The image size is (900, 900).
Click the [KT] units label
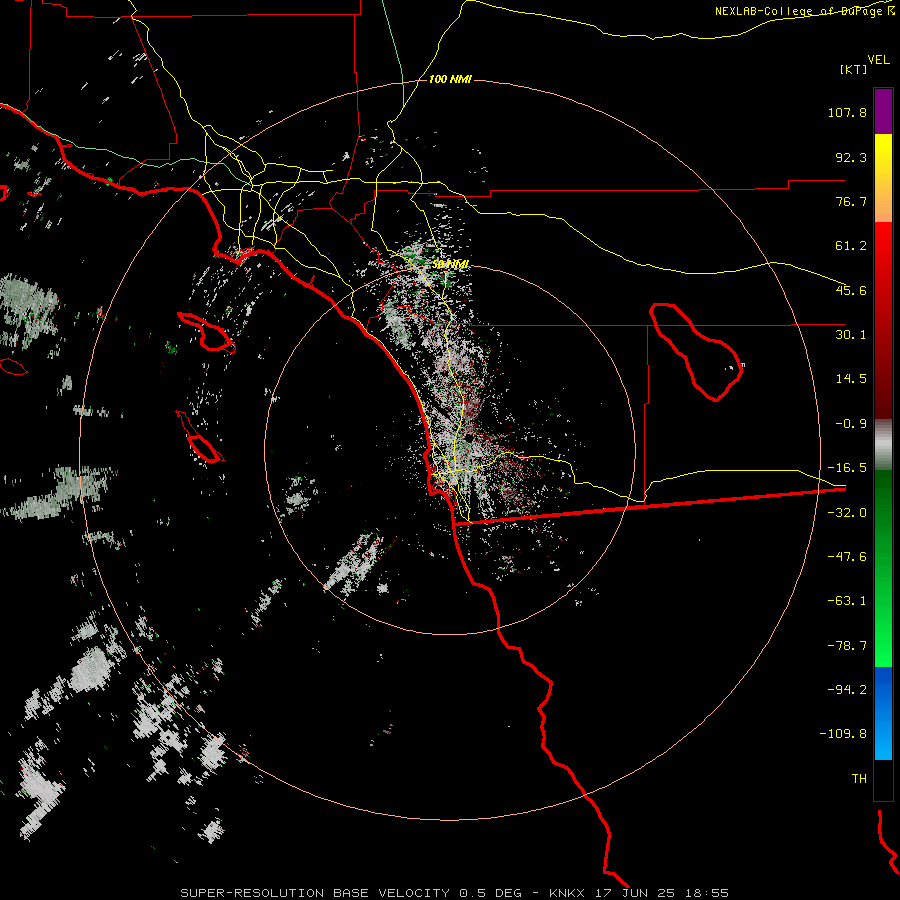click(x=853, y=69)
